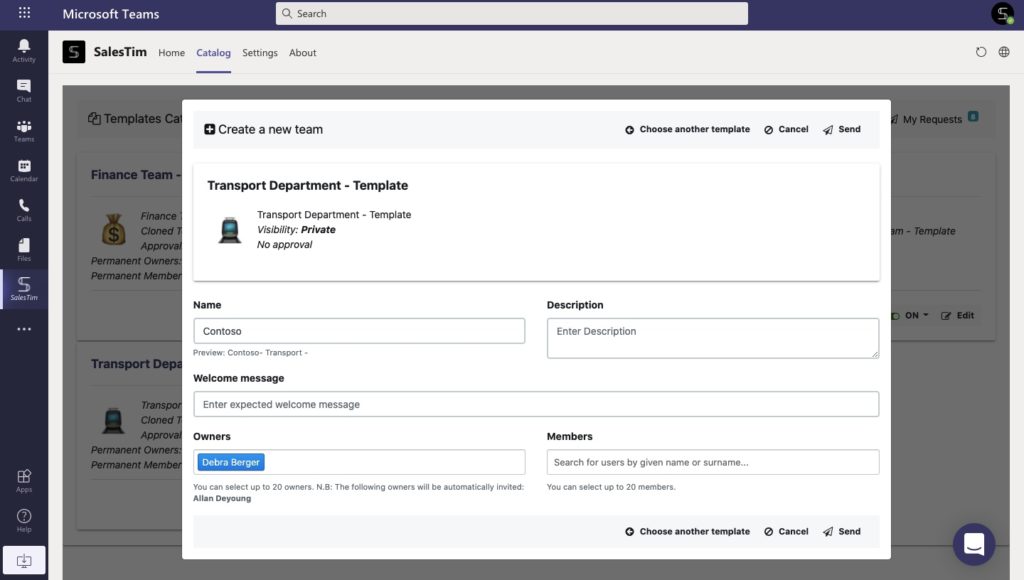This screenshot has width=1024, height=580.
Task: Select the Debra Berger owner tag
Action: pyautogui.click(x=231, y=462)
